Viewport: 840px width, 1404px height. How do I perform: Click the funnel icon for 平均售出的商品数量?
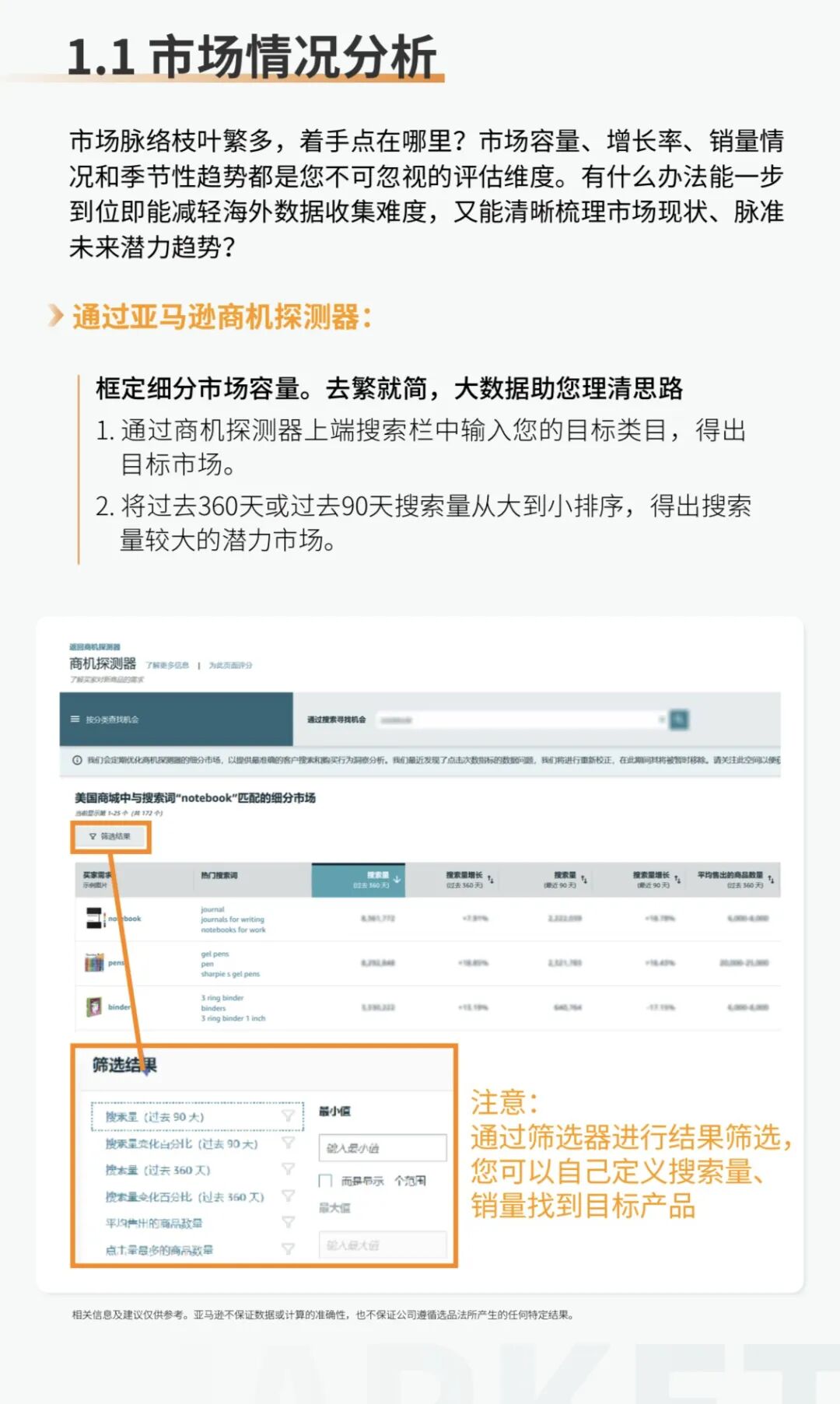[288, 1222]
